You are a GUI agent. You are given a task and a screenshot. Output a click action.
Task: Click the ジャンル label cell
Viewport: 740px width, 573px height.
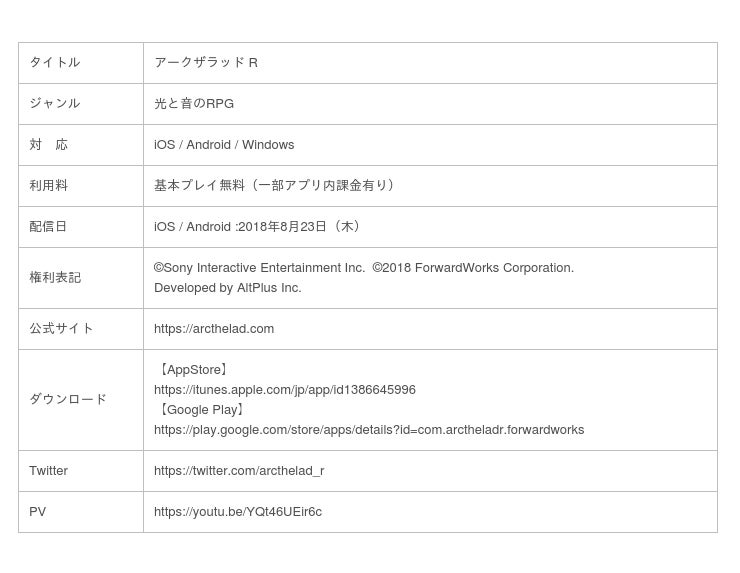click(x=55, y=104)
